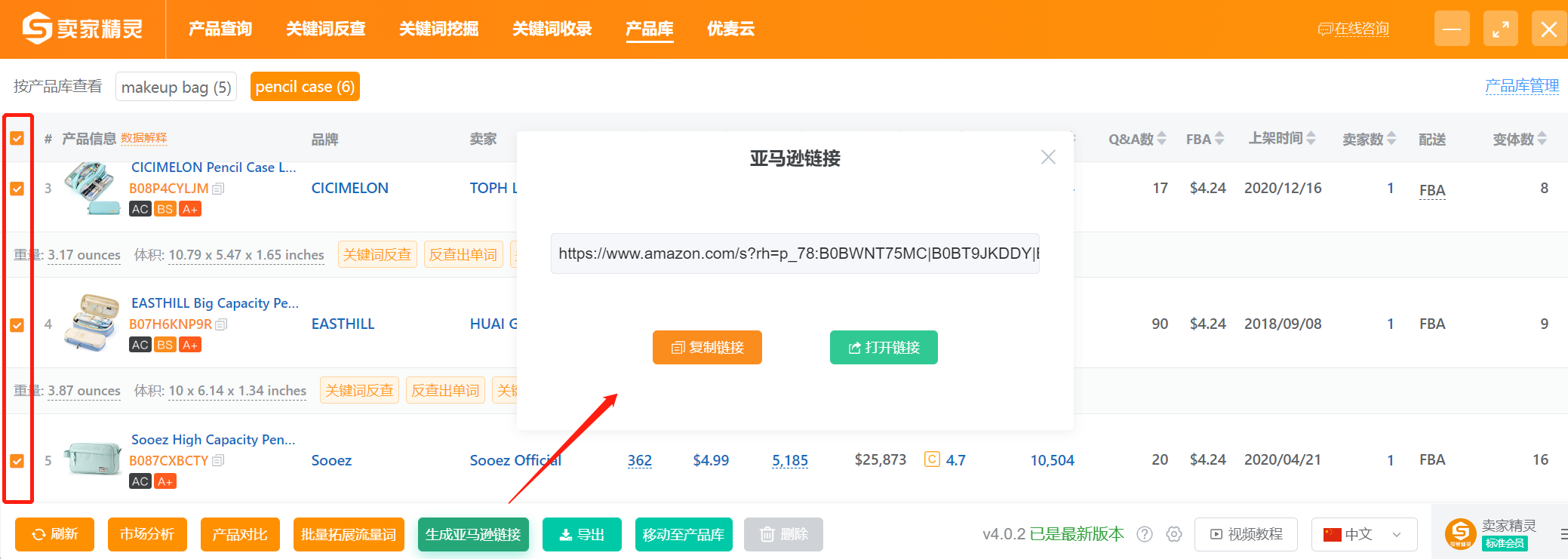Viewport: 1568px width, 559px height.
Task: Click the orange 复制链接 button
Action: click(x=707, y=347)
